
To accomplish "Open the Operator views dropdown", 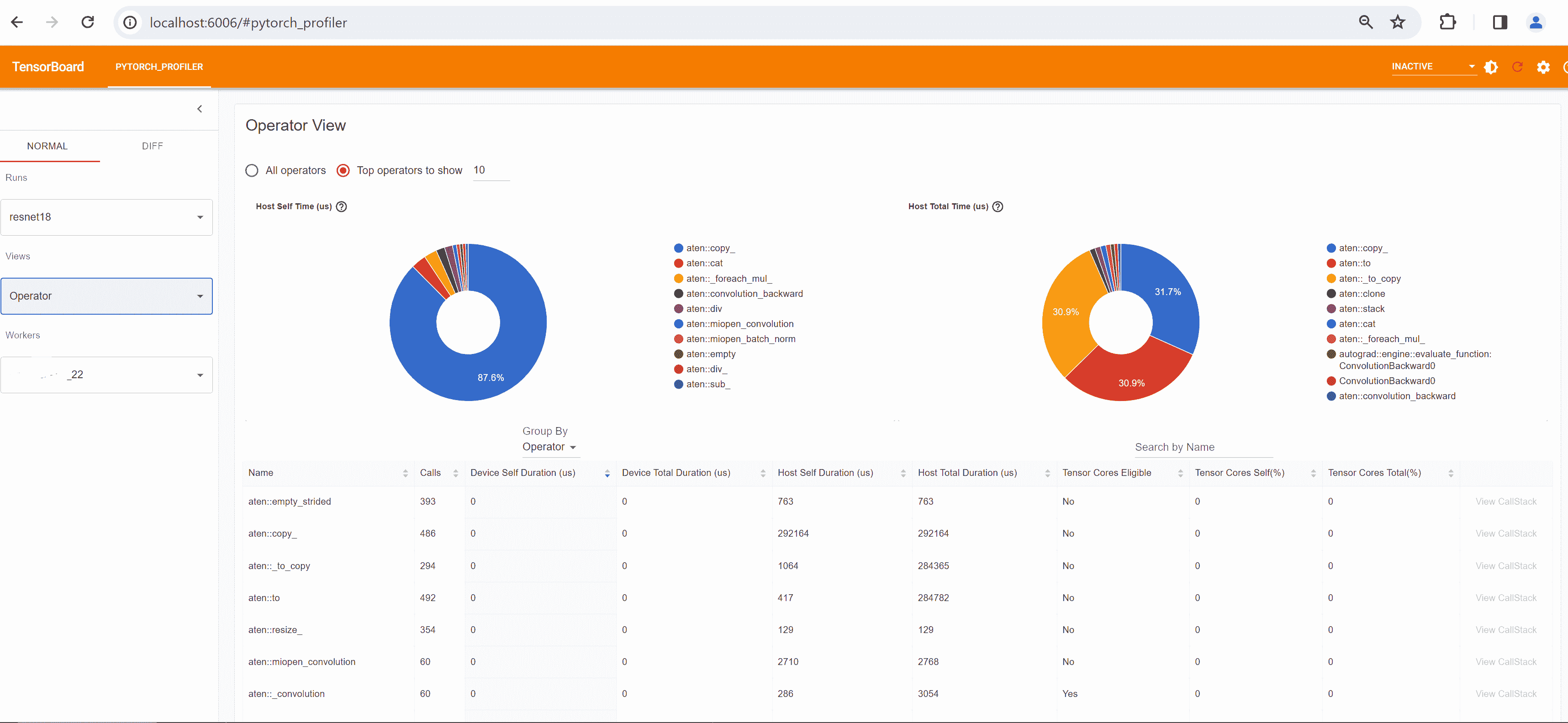I will [106, 296].
